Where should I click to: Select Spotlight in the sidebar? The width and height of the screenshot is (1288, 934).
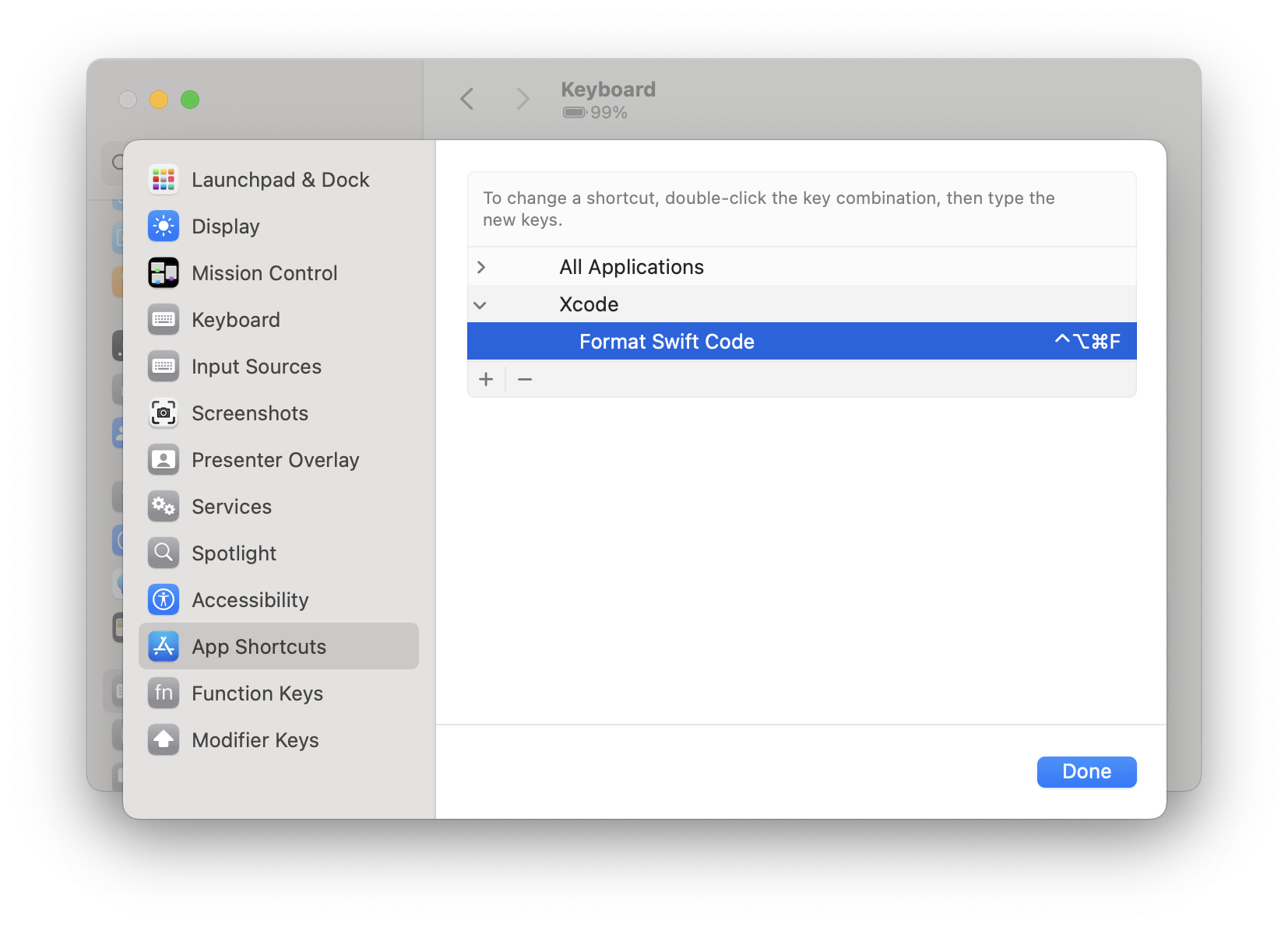coord(279,553)
